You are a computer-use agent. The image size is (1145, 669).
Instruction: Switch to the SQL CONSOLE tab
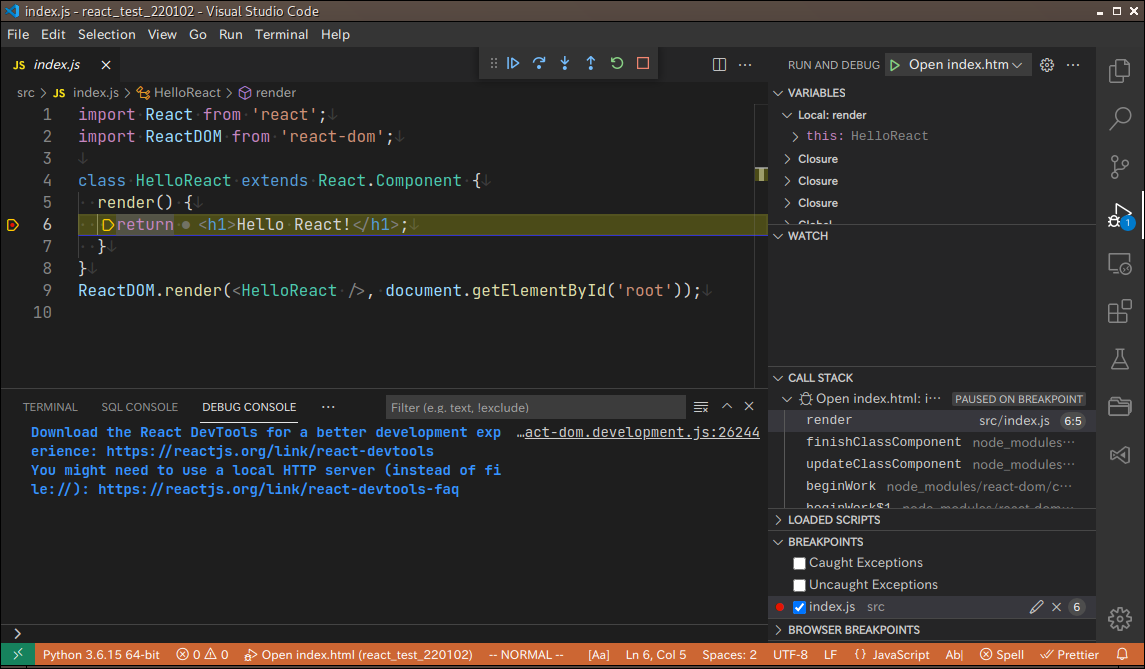click(139, 407)
